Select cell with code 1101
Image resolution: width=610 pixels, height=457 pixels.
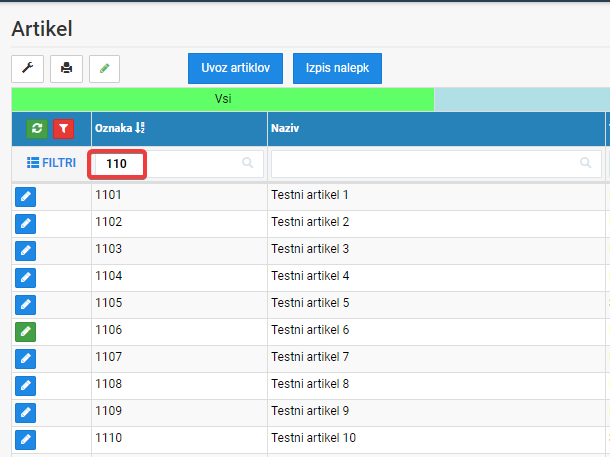179,197
